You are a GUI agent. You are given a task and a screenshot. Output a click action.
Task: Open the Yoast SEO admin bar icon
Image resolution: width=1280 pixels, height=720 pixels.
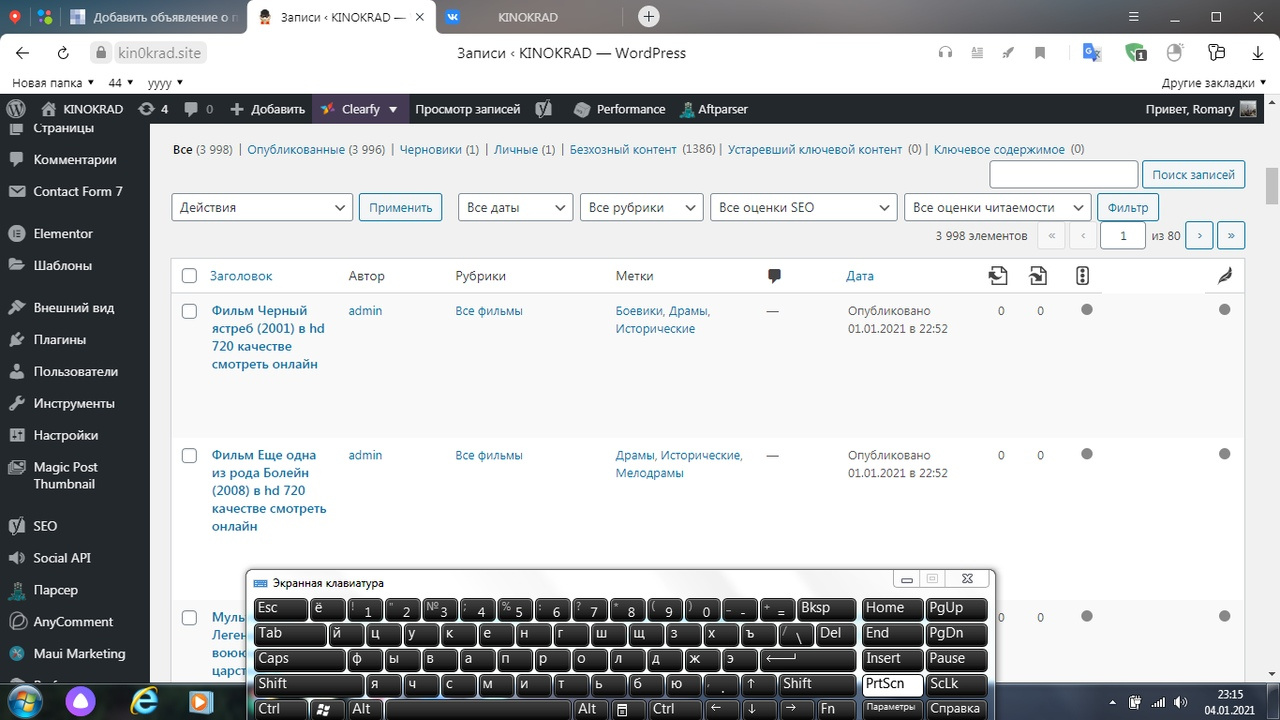click(x=544, y=109)
